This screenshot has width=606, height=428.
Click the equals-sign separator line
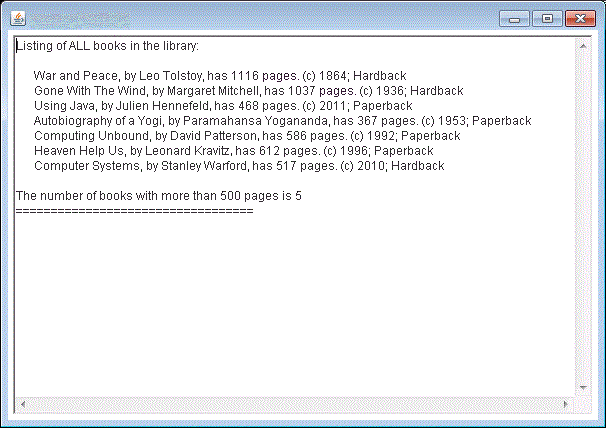[x=135, y=211]
